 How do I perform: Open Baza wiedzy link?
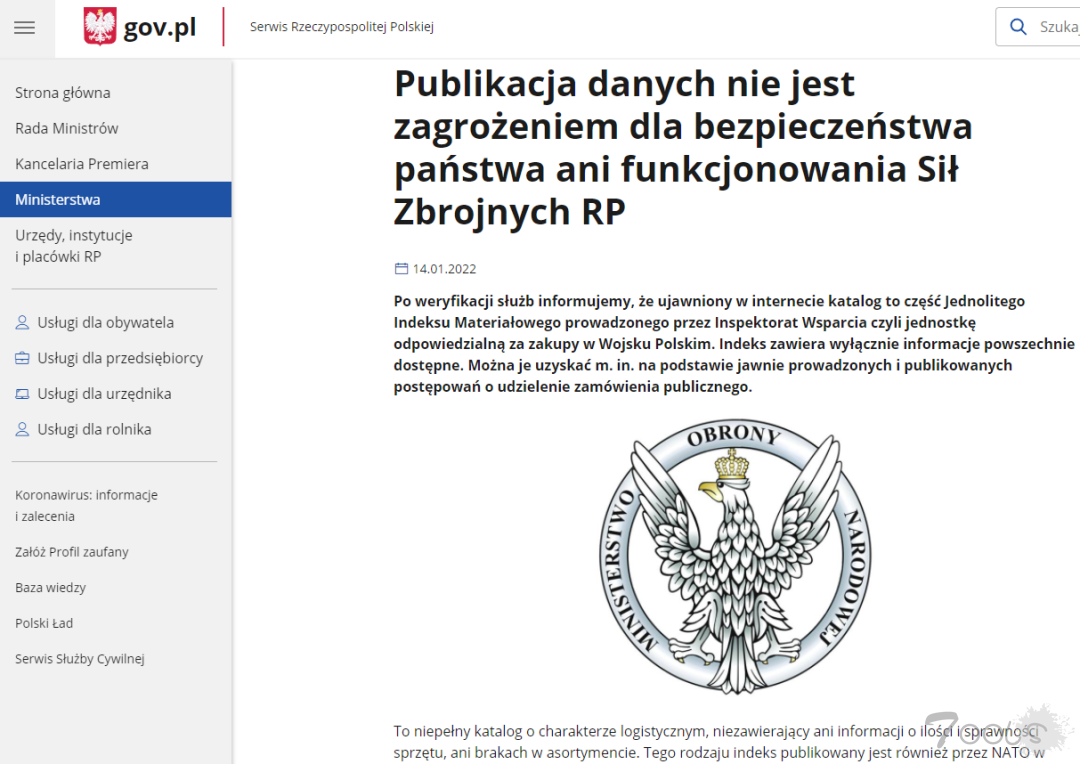click(x=51, y=588)
